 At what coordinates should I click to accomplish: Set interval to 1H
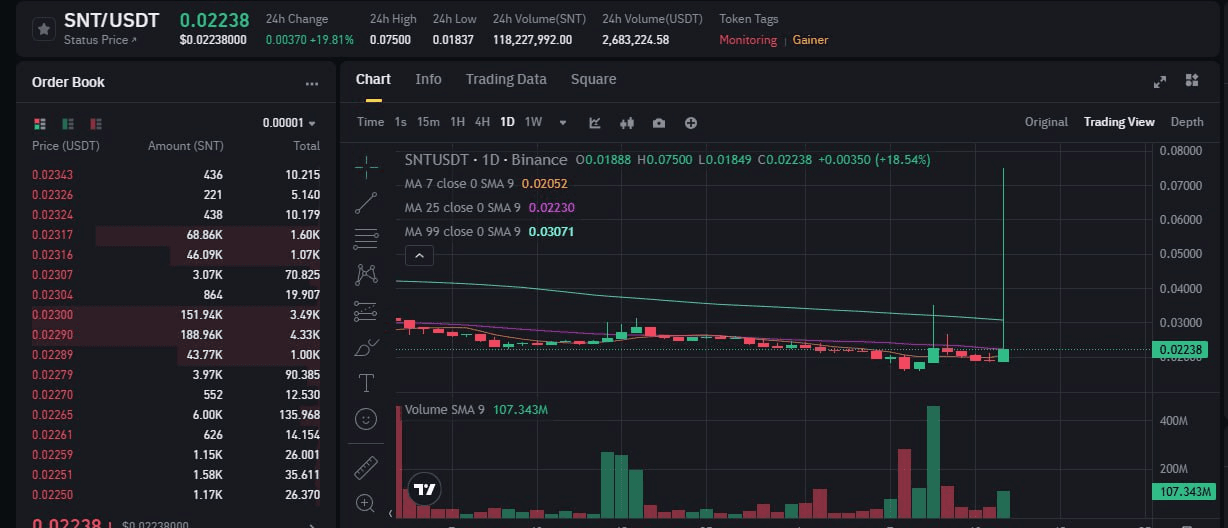(457, 122)
